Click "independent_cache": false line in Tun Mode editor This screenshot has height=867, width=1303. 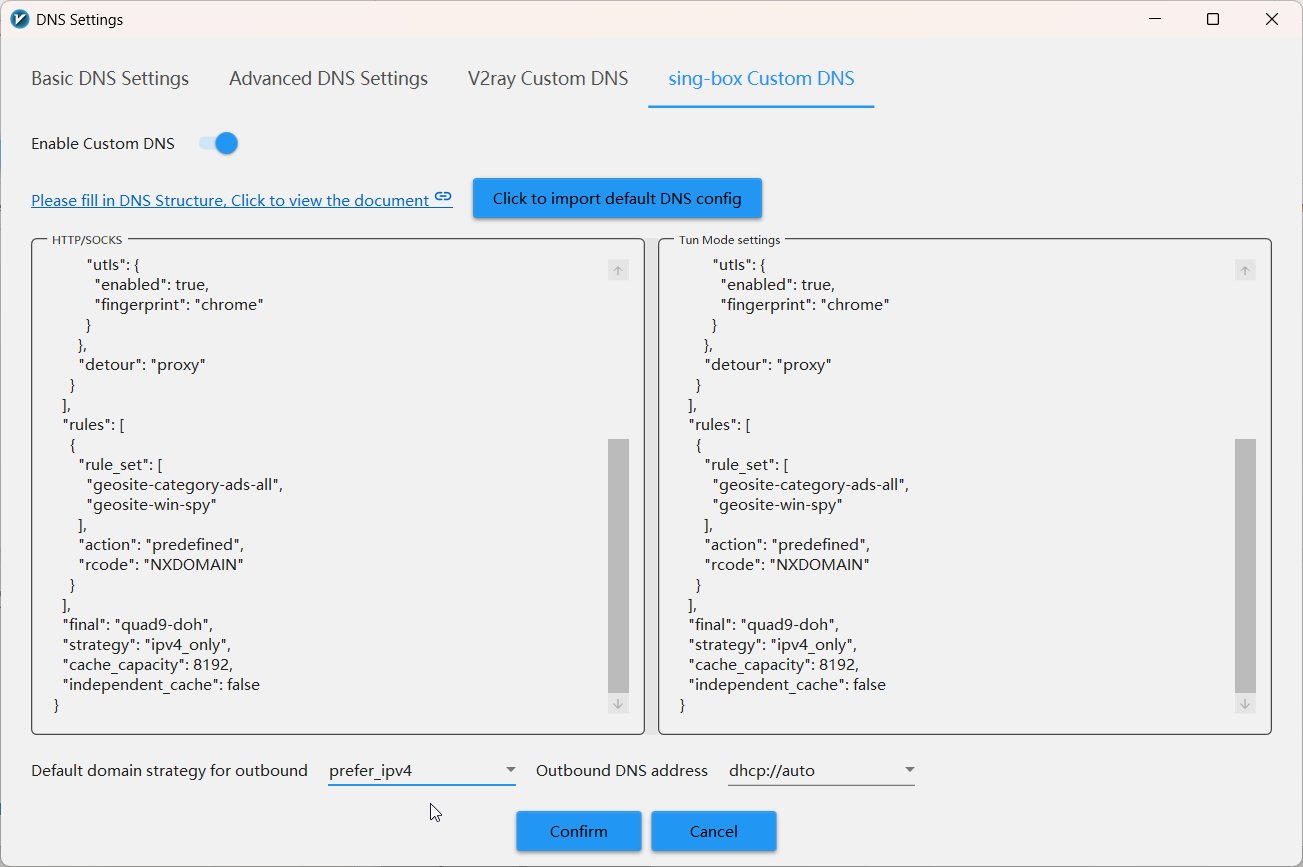(787, 685)
